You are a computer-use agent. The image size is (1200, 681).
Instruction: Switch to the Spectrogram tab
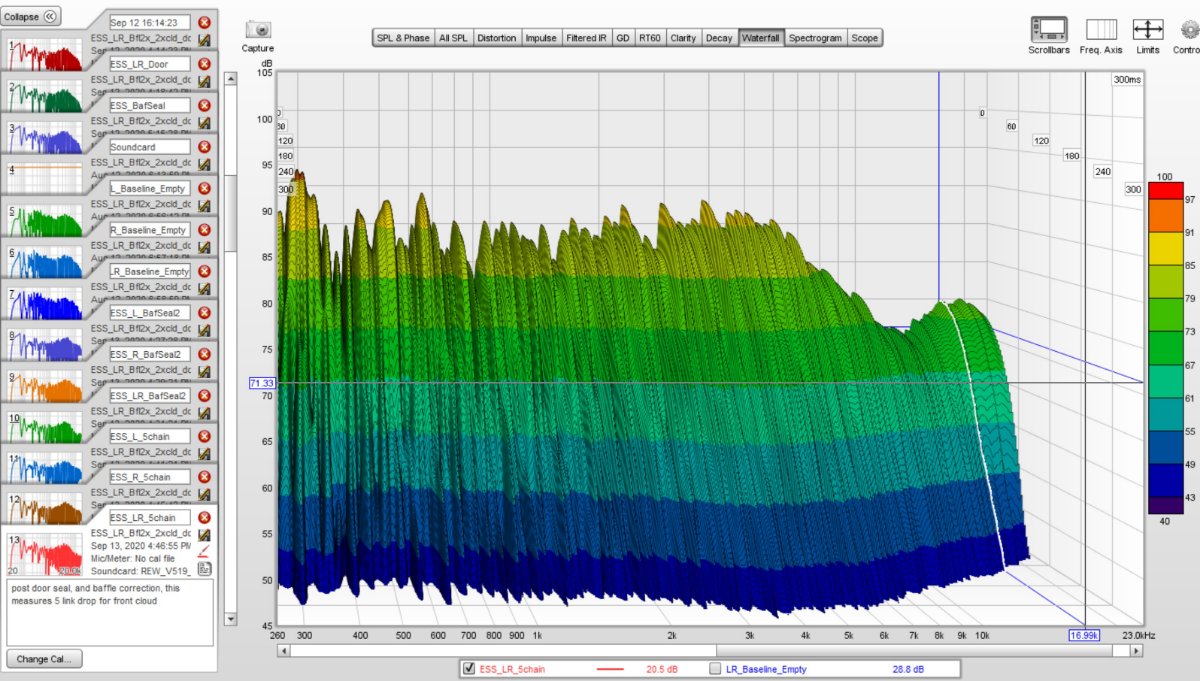814,38
